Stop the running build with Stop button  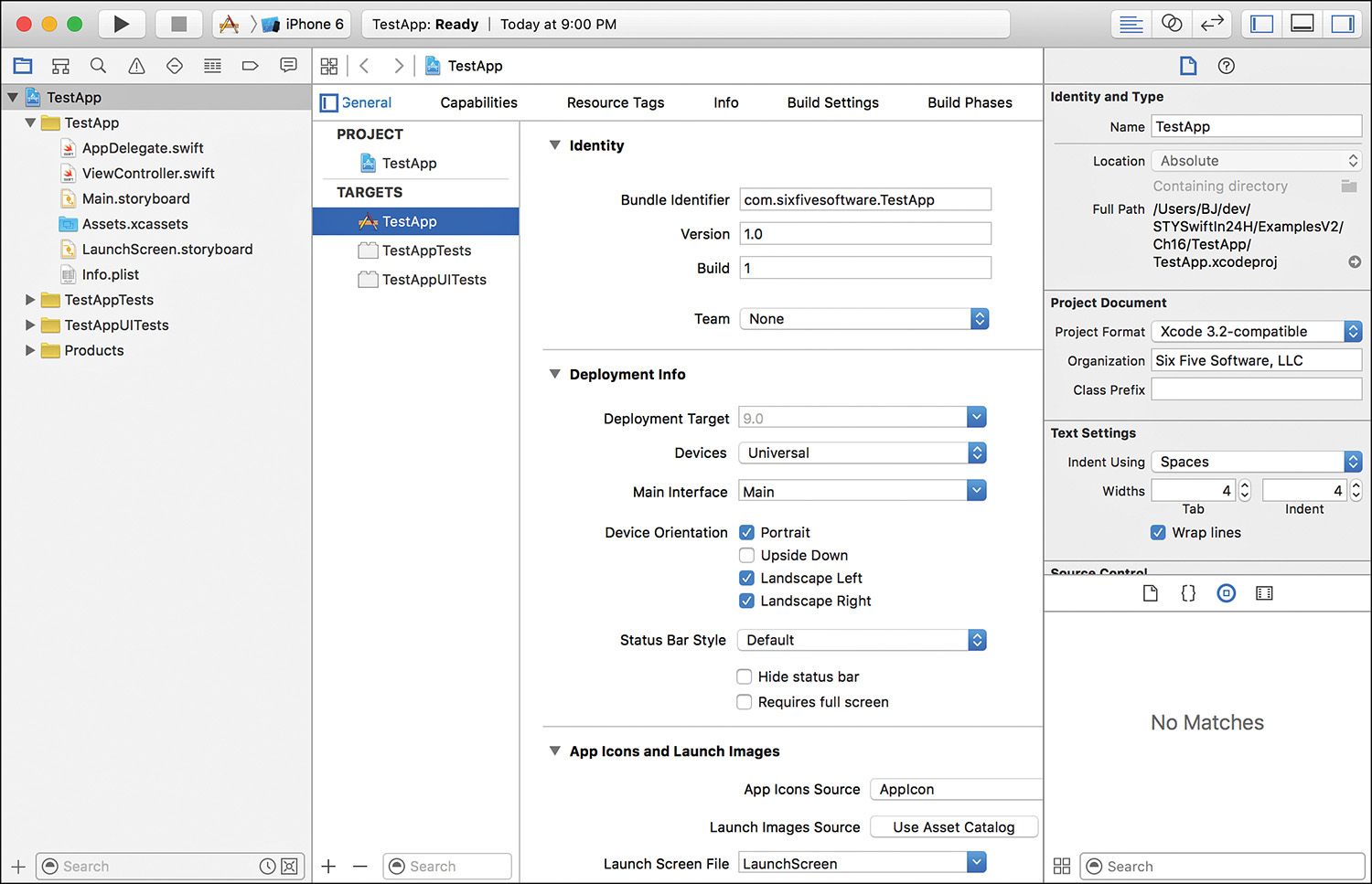tap(179, 24)
